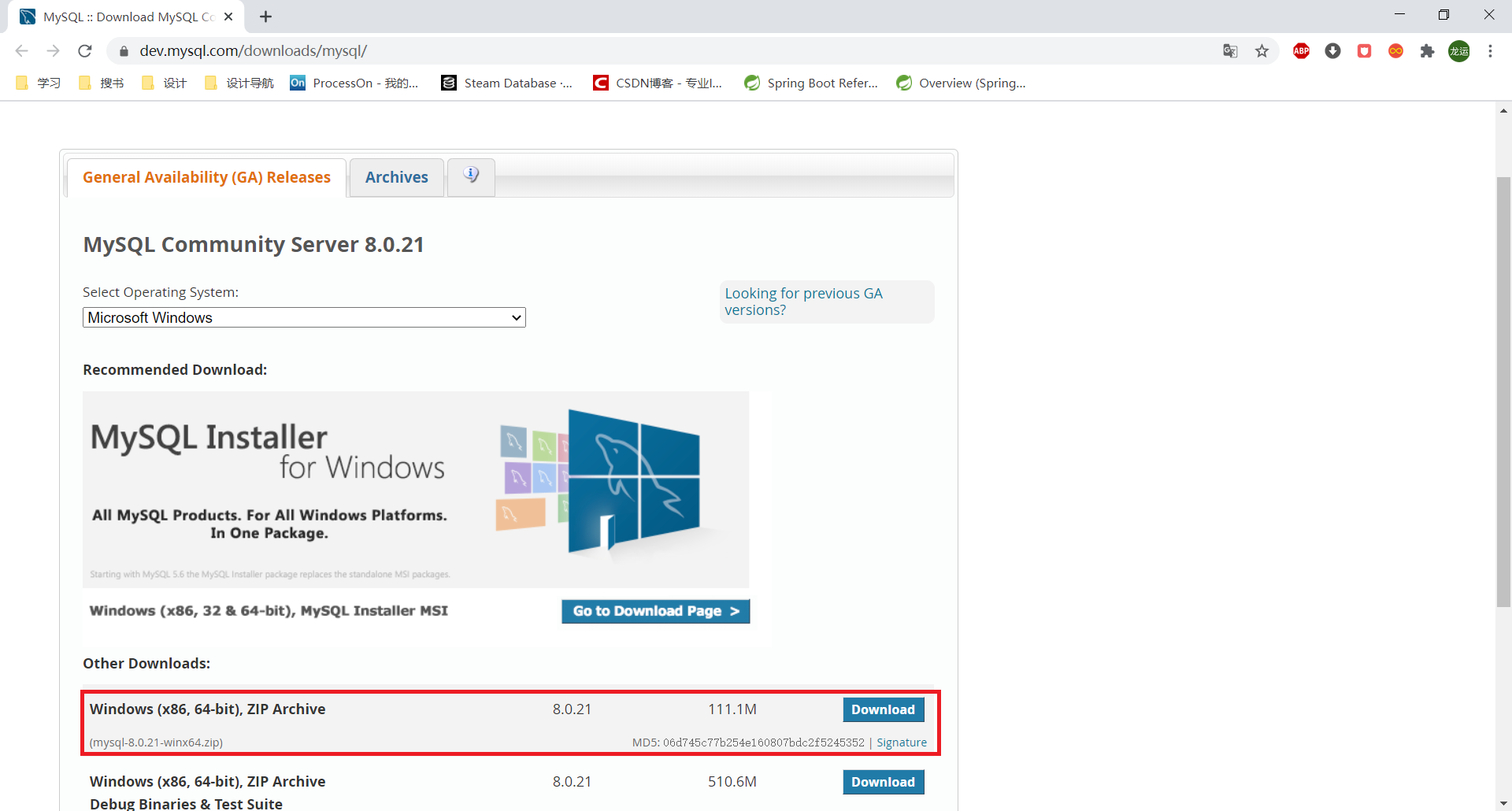
Task: Open the green profile avatar
Action: click(x=1458, y=51)
